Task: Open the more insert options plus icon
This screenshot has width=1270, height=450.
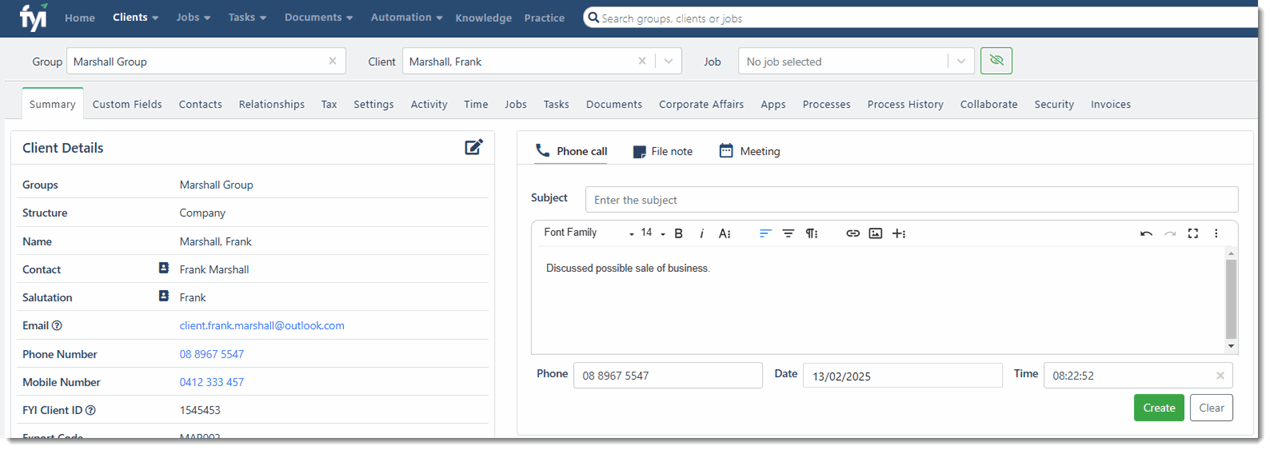Action: click(x=899, y=233)
